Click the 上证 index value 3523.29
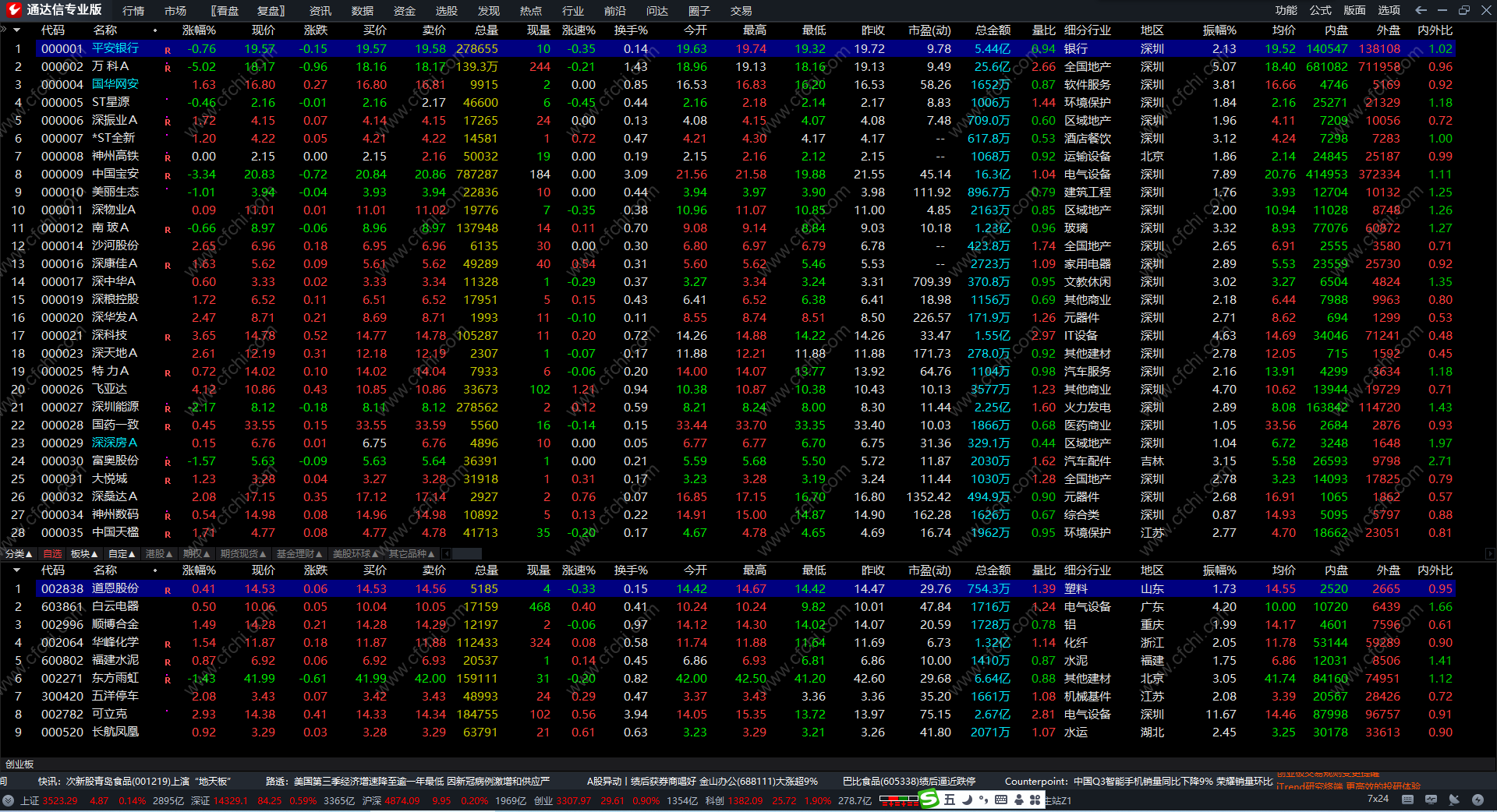This screenshot has width=1497, height=812. click(60, 800)
